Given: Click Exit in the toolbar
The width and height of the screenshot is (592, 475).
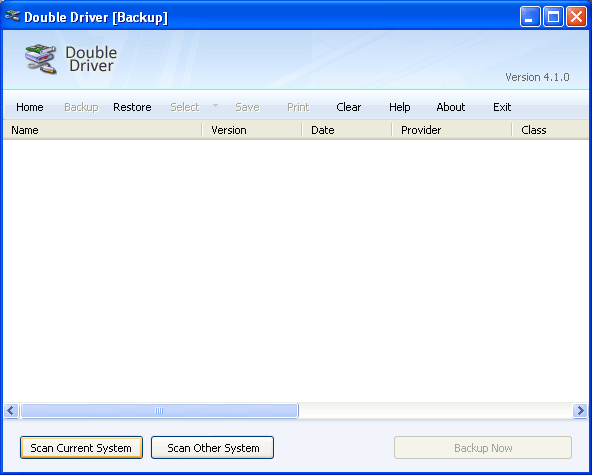Looking at the screenshot, I should [502, 107].
